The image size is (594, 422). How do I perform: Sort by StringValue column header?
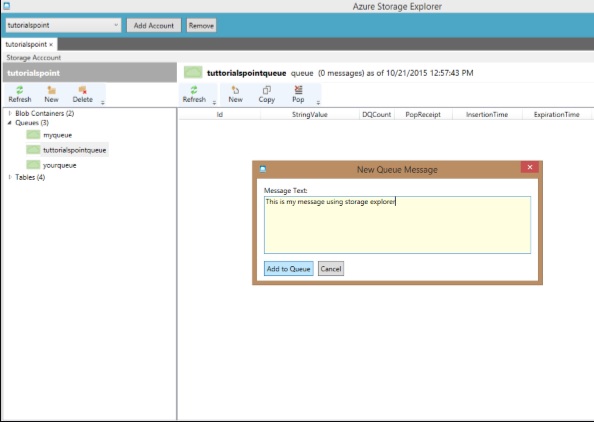pyautogui.click(x=310, y=114)
